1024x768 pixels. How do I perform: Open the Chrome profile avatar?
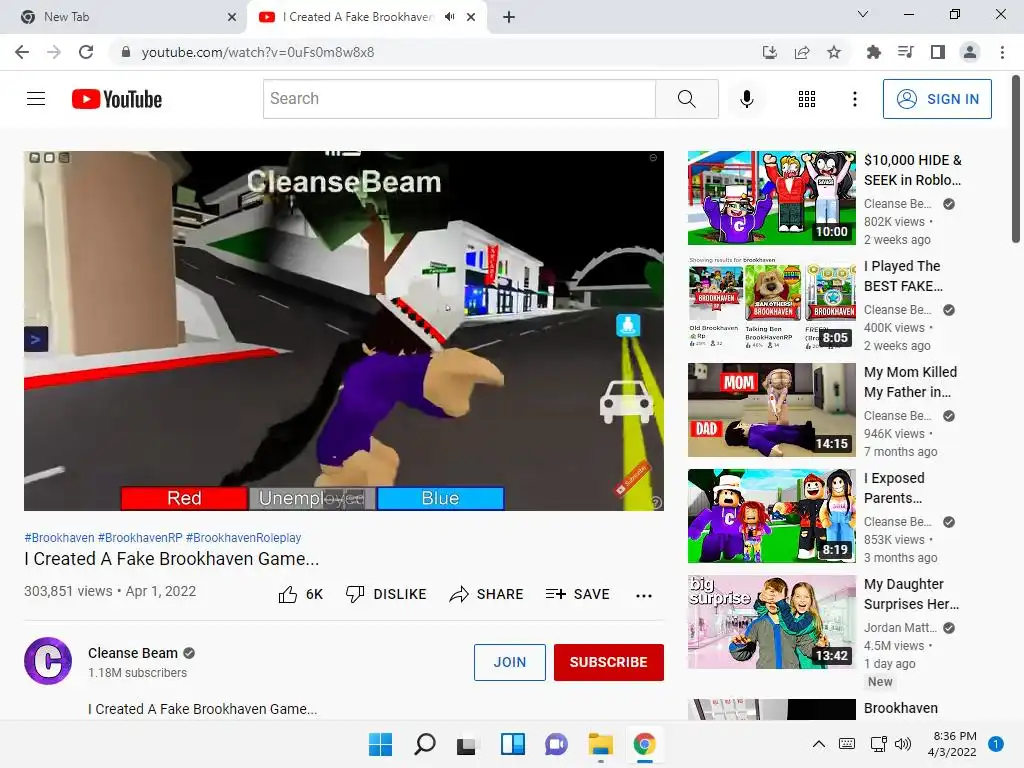(x=970, y=52)
